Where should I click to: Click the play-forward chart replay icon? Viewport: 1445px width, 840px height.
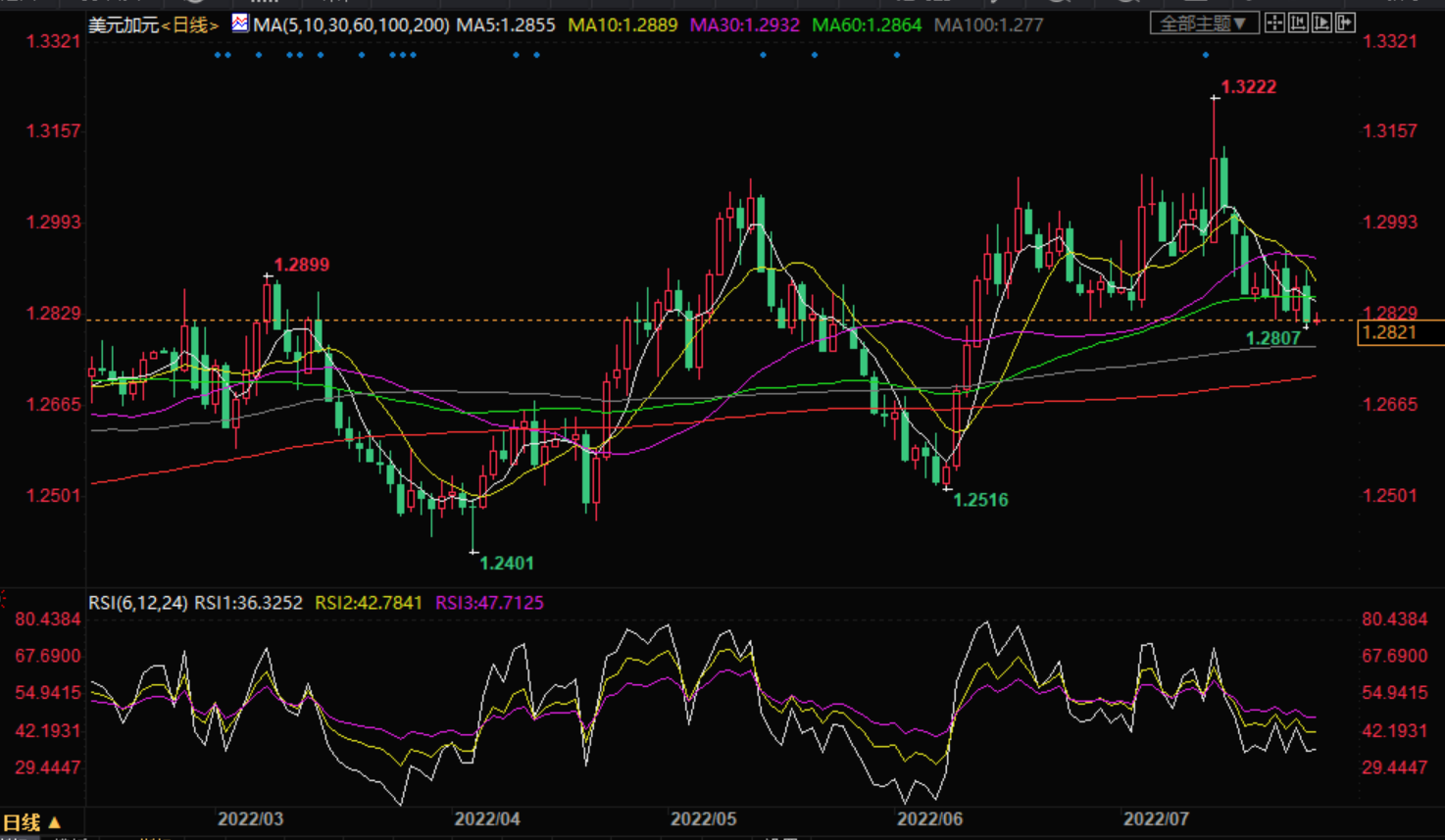click(1321, 24)
